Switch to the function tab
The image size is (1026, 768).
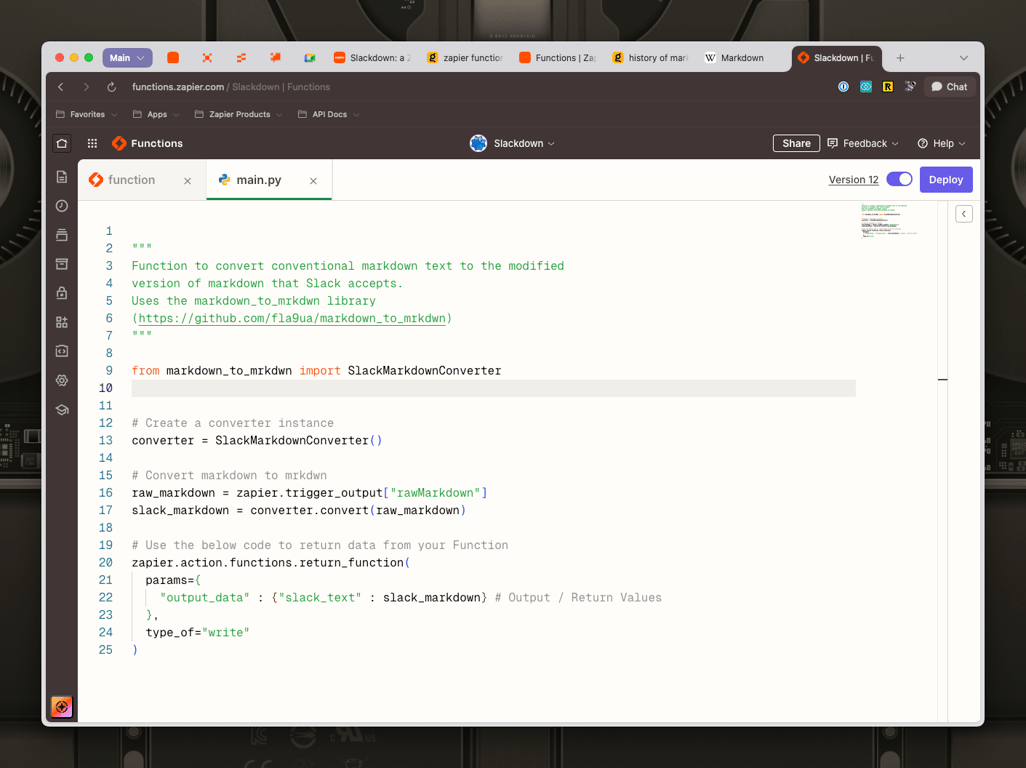pos(131,180)
